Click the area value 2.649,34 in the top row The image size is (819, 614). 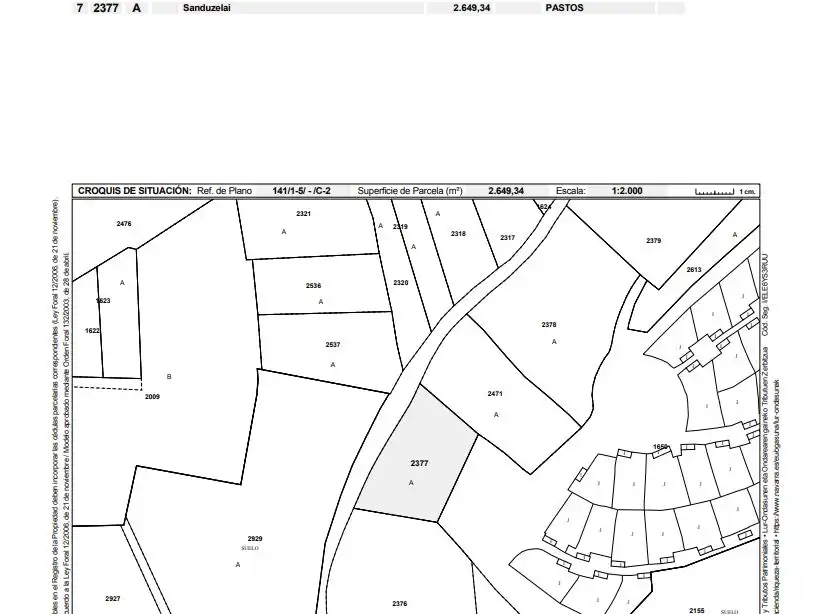coord(472,8)
